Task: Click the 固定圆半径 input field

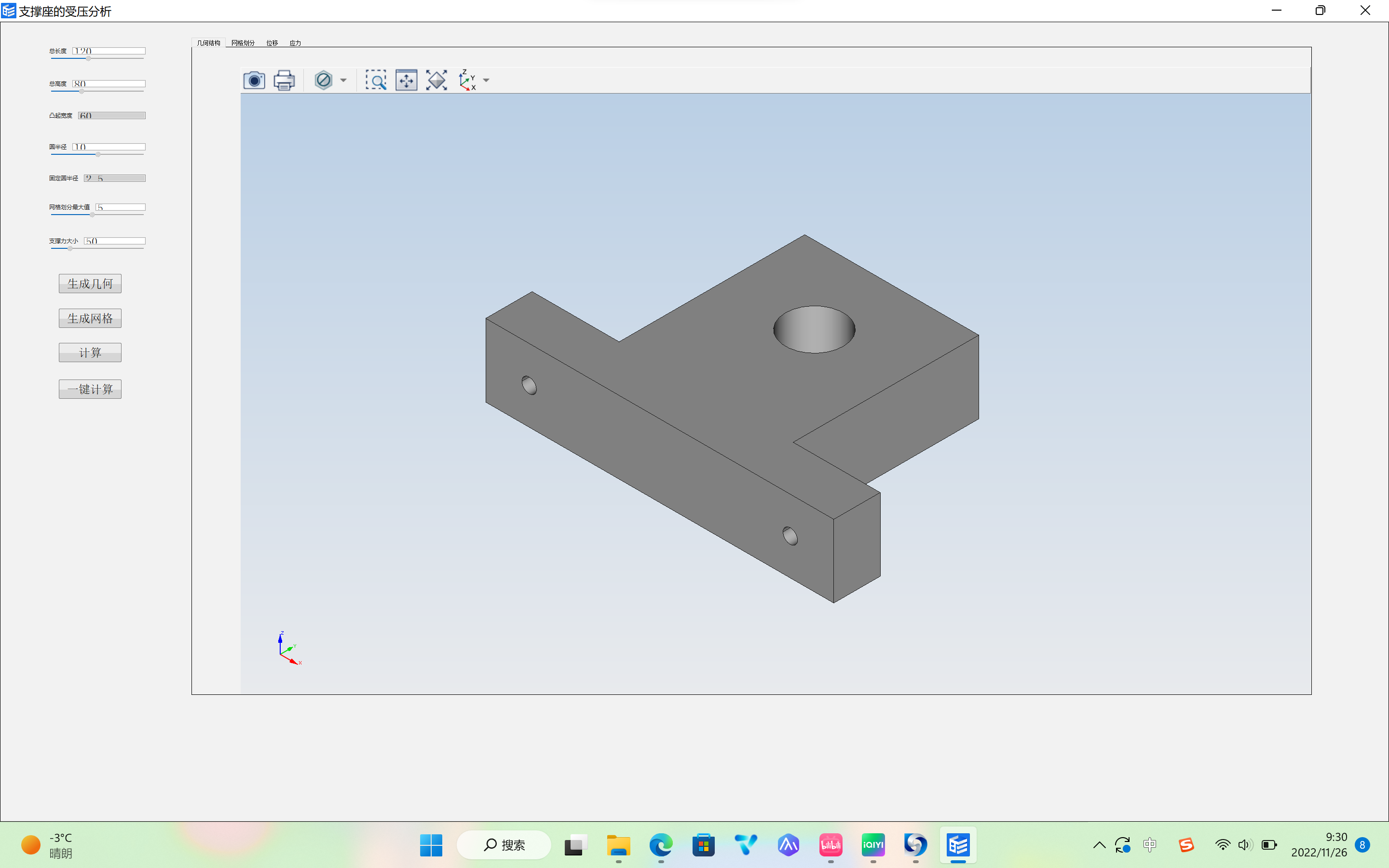Action: [x=115, y=178]
